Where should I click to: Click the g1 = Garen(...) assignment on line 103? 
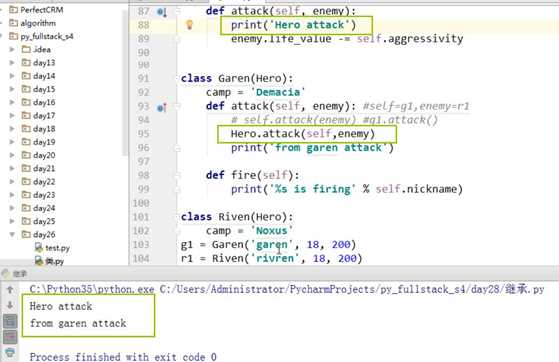pyautogui.click(x=268, y=245)
